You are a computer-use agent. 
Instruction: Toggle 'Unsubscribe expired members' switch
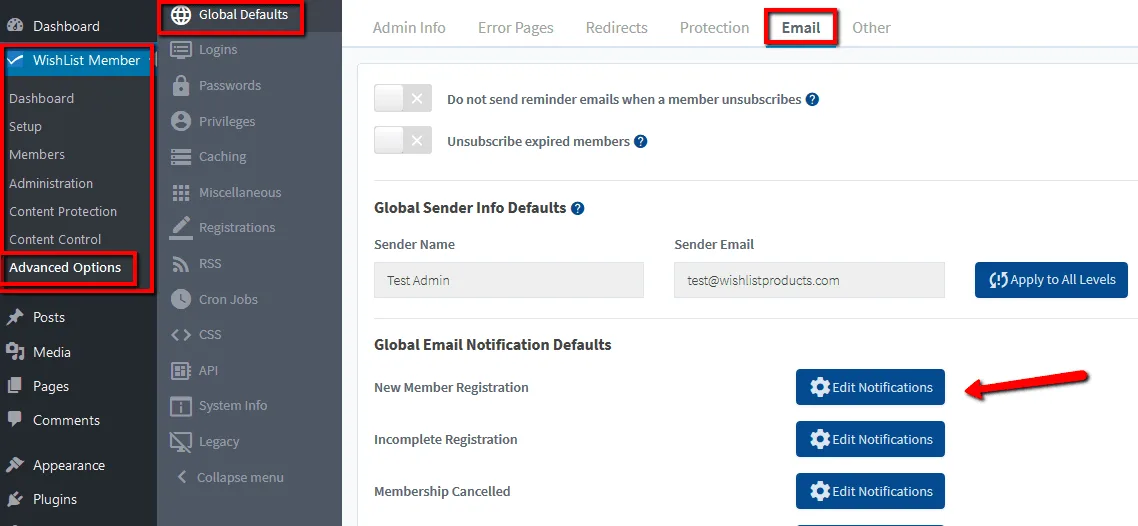point(403,140)
